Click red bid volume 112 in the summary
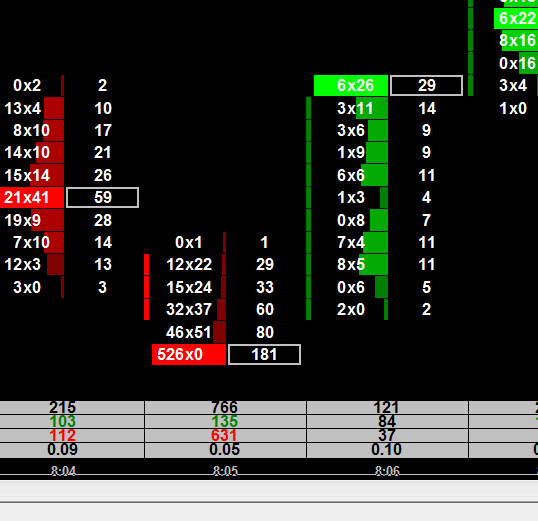Image resolution: width=538 pixels, height=521 pixels. point(62,435)
